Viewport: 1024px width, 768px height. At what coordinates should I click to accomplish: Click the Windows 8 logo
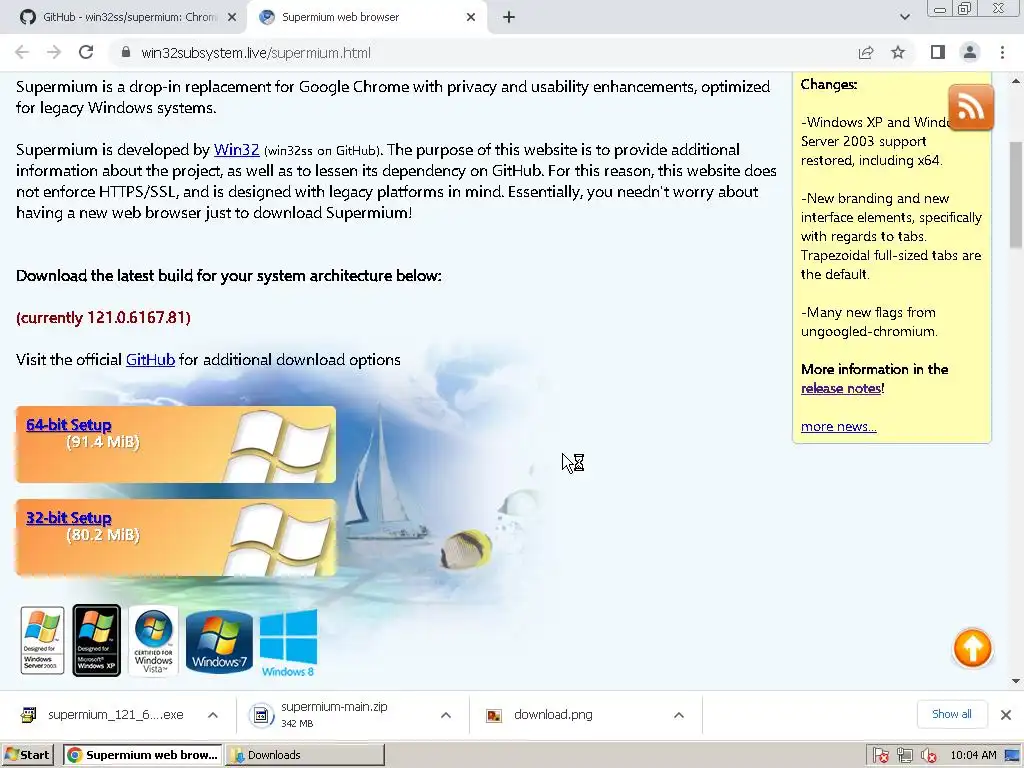(288, 643)
